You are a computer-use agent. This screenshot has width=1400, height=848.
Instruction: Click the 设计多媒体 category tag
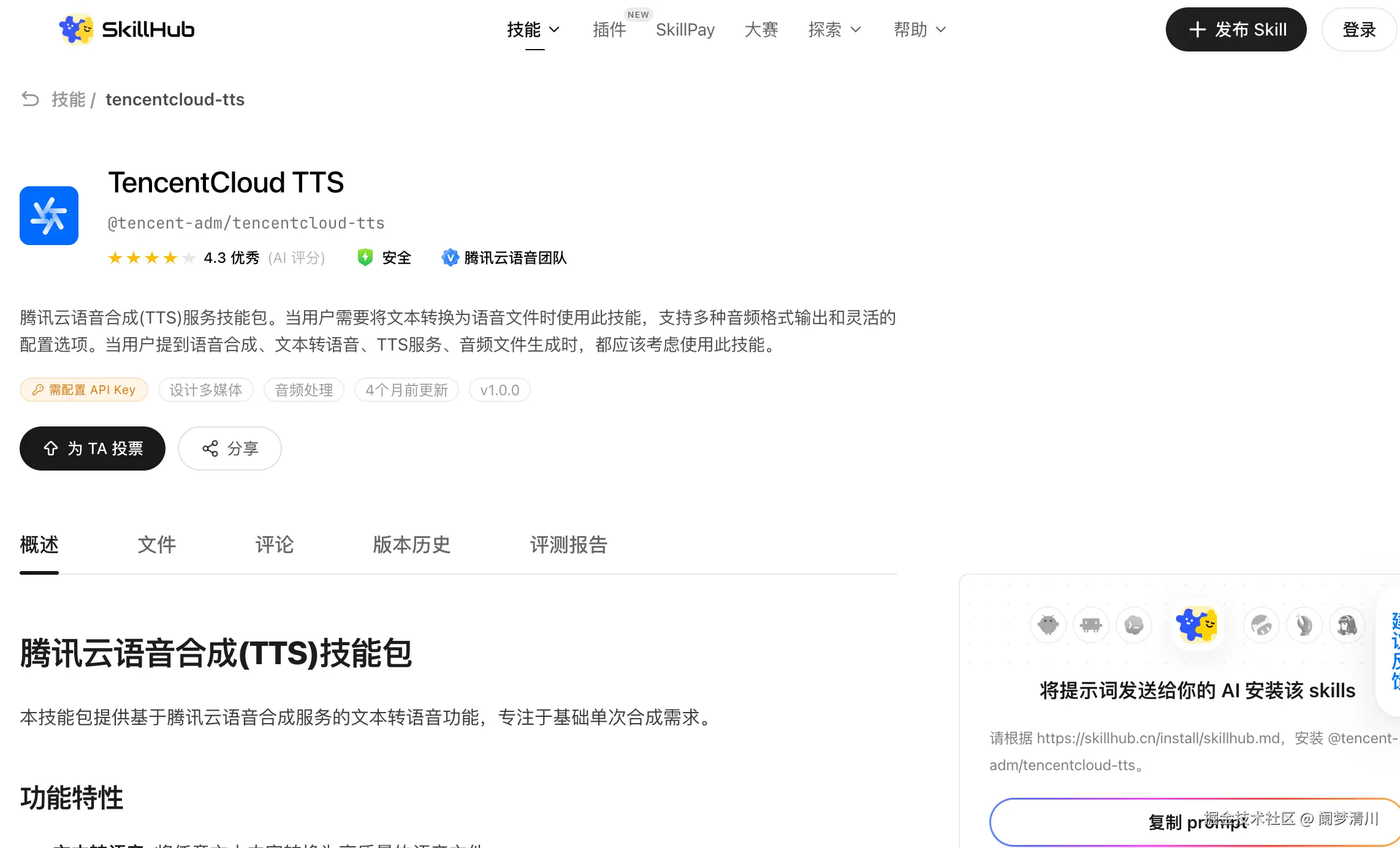click(x=206, y=390)
